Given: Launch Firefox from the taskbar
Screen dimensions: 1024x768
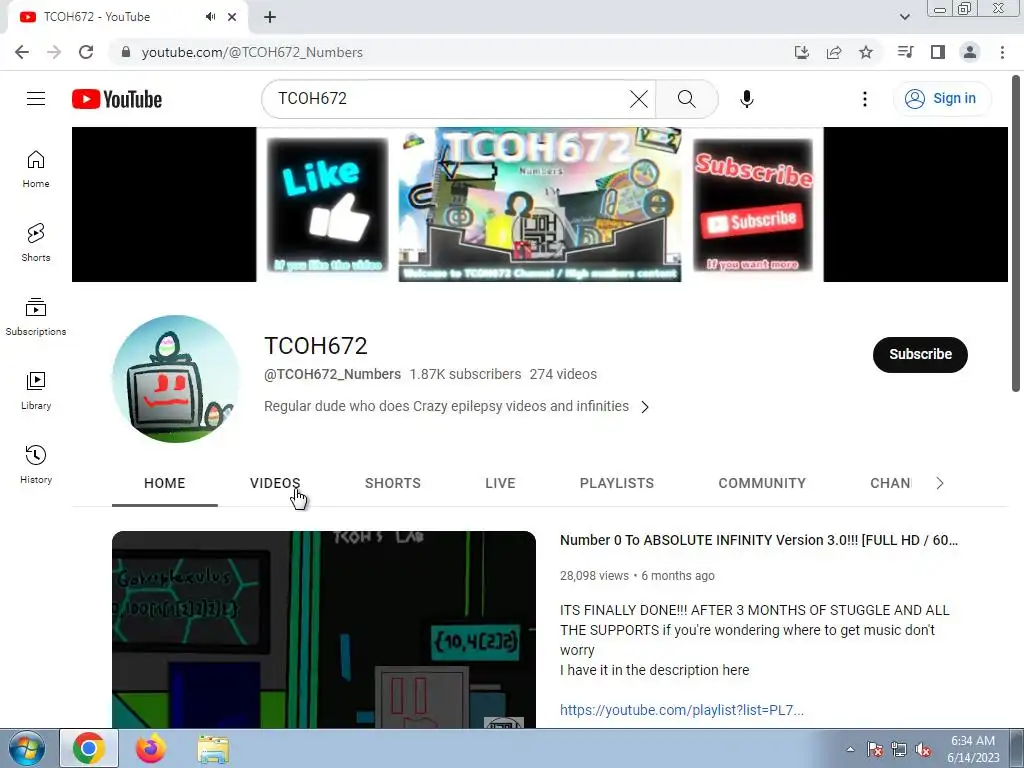Looking at the screenshot, I should (x=150, y=748).
